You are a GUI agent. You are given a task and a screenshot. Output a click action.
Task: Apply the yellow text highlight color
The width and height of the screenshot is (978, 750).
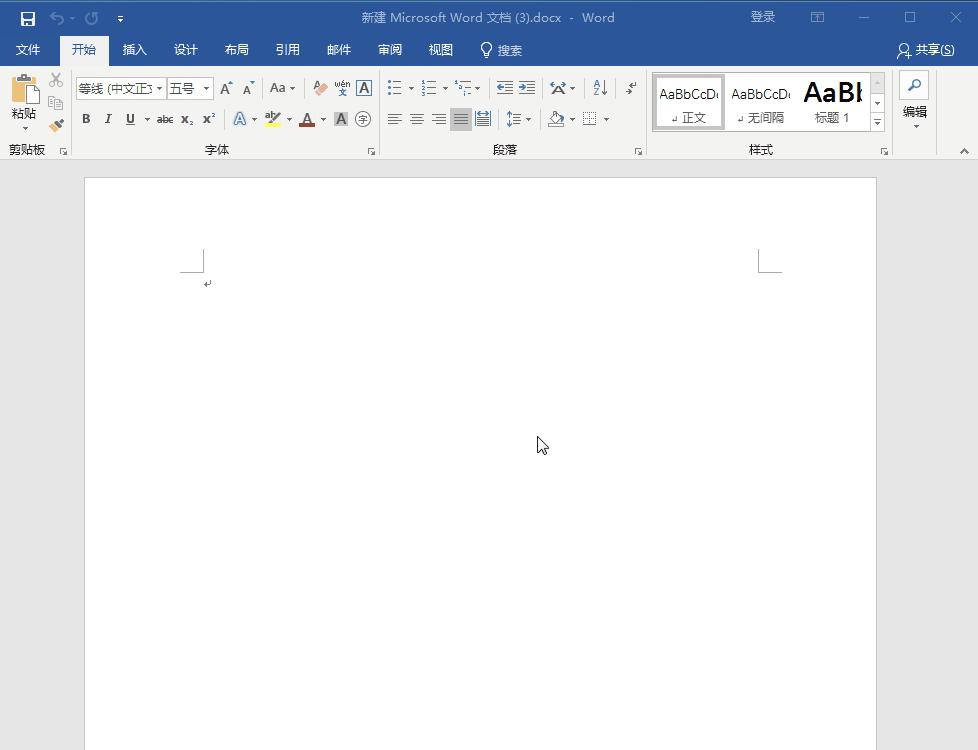[272, 119]
